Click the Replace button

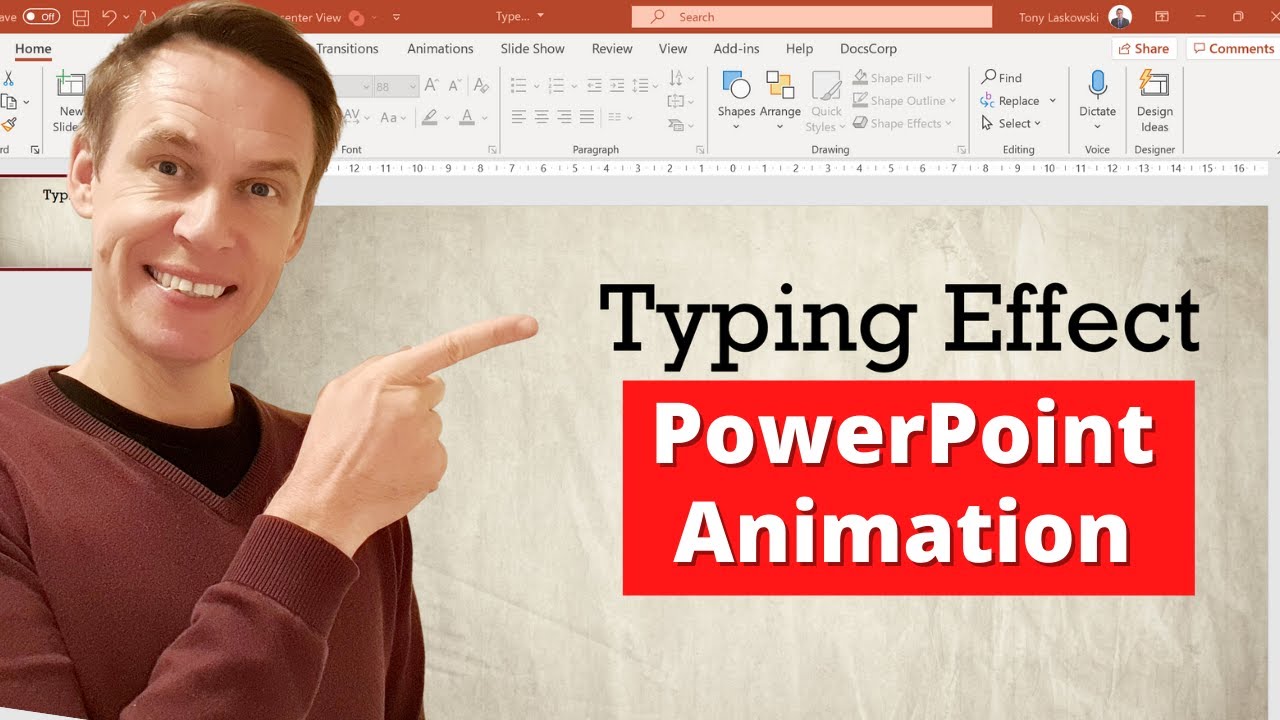[x=1011, y=101]
